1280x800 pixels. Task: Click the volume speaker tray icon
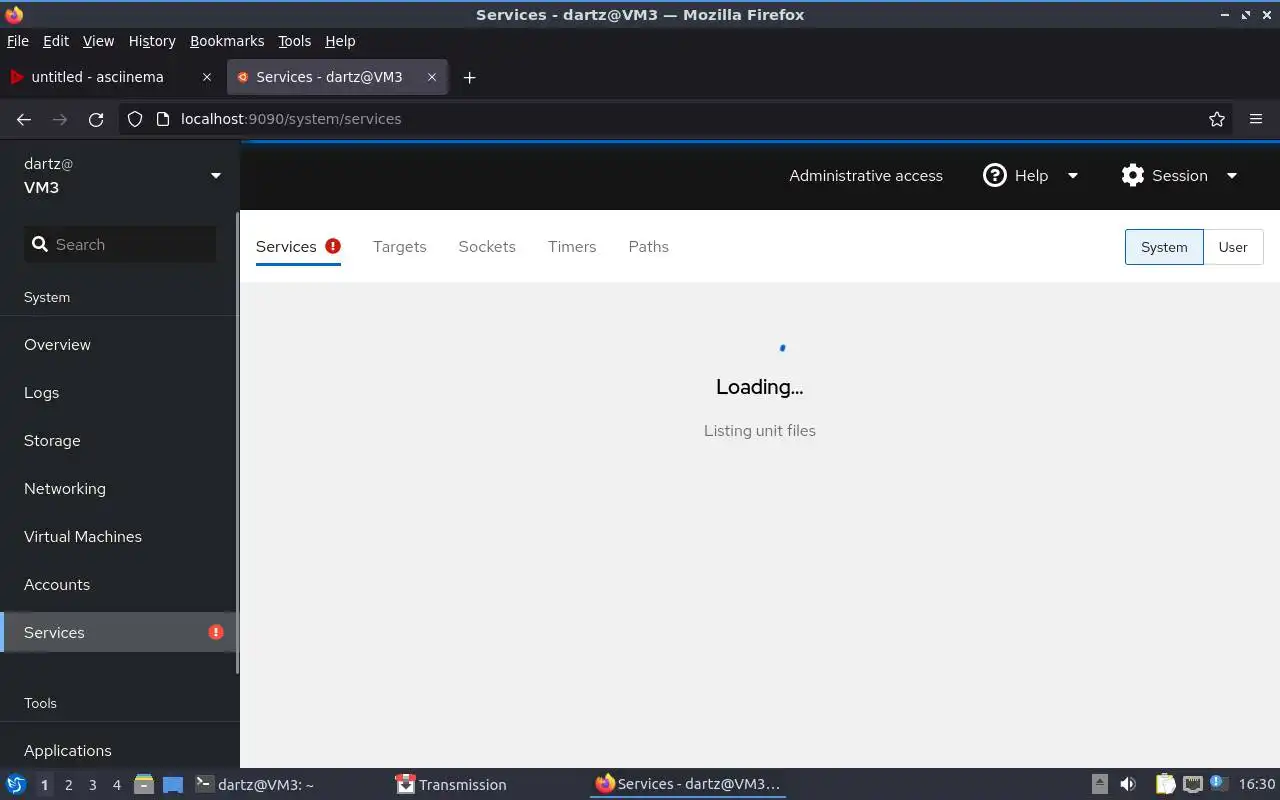point(1128,785)
